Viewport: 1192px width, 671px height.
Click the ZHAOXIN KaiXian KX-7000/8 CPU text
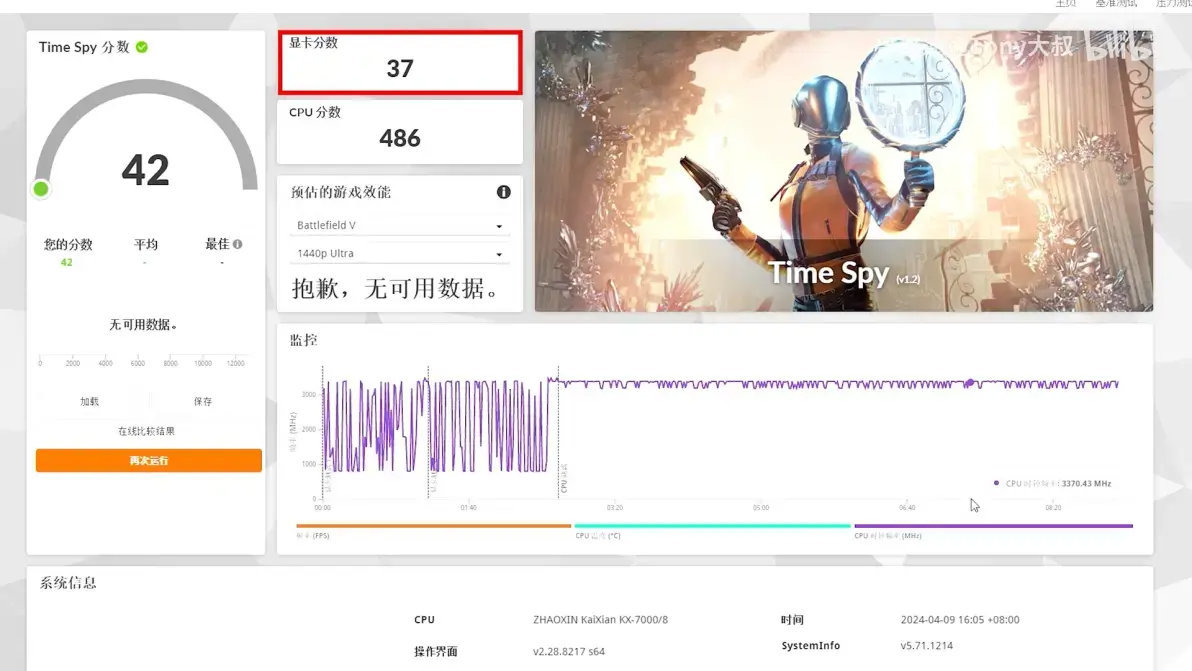click(601, 620)
